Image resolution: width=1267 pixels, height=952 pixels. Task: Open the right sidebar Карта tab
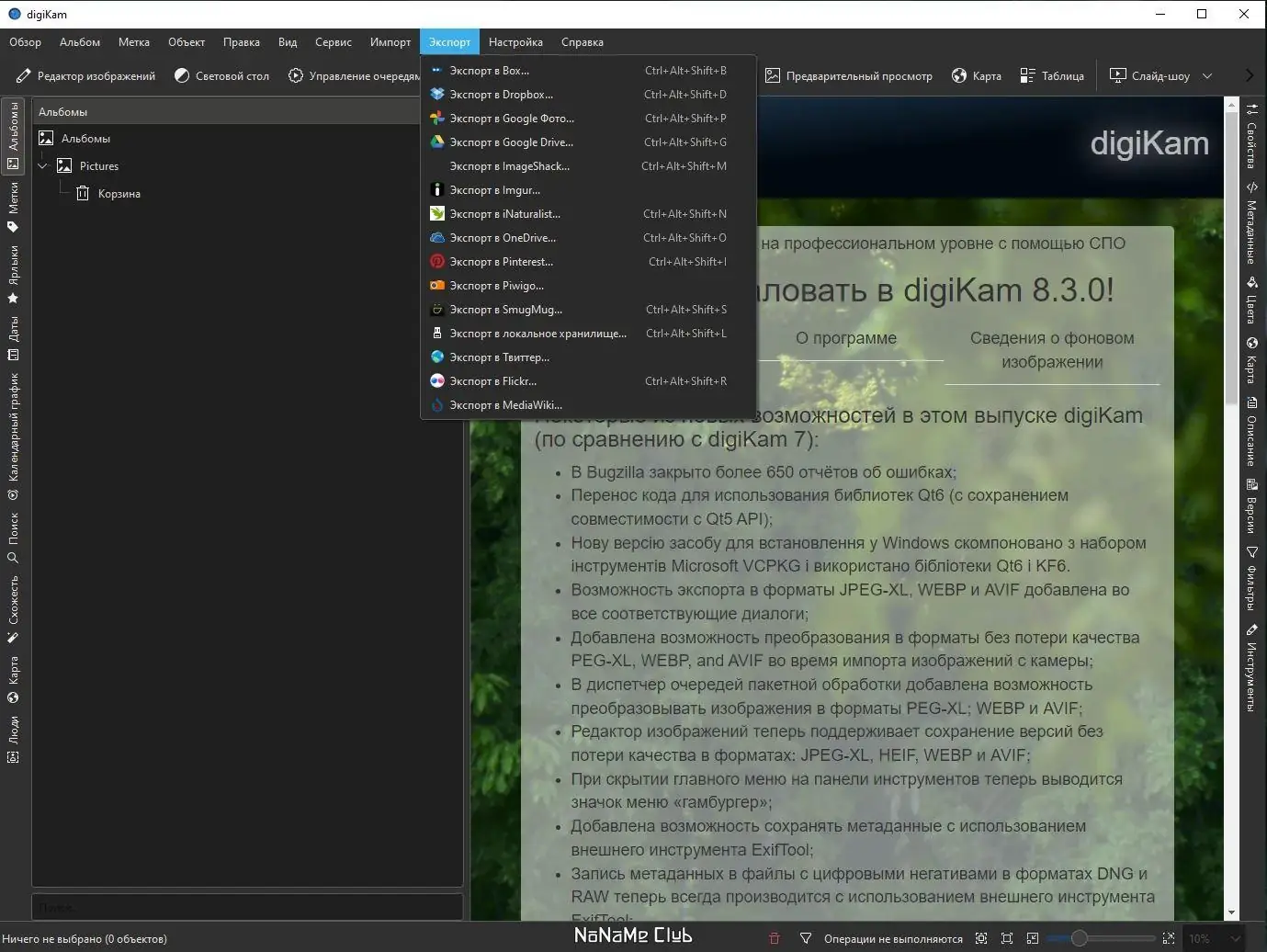pos(1251,360)
